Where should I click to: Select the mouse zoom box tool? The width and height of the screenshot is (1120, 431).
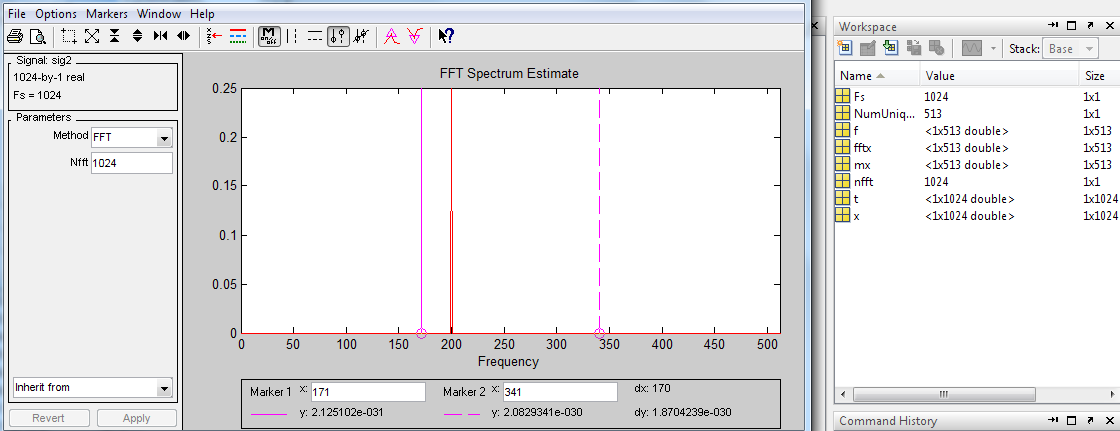(x=69, y=36)
